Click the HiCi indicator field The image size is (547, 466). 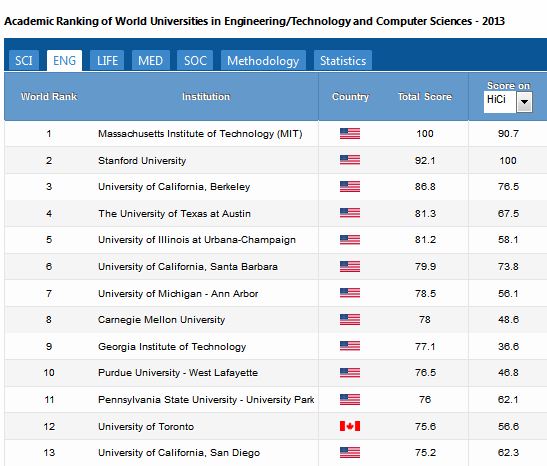coord(500,102)
